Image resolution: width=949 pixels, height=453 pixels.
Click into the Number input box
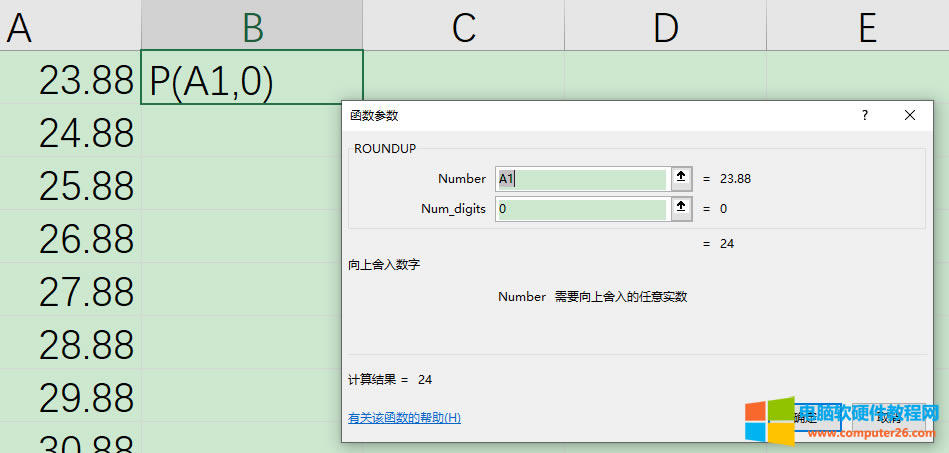[x=582, y=179]
